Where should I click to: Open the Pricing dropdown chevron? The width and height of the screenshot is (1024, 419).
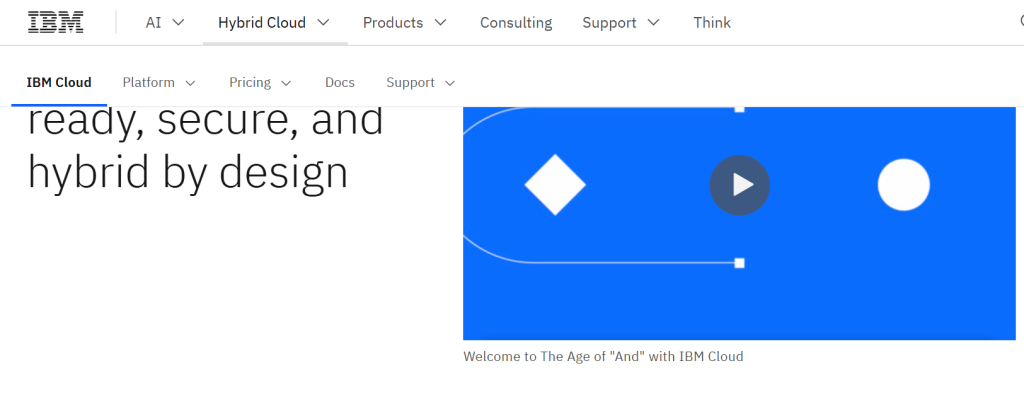[286, 83]
